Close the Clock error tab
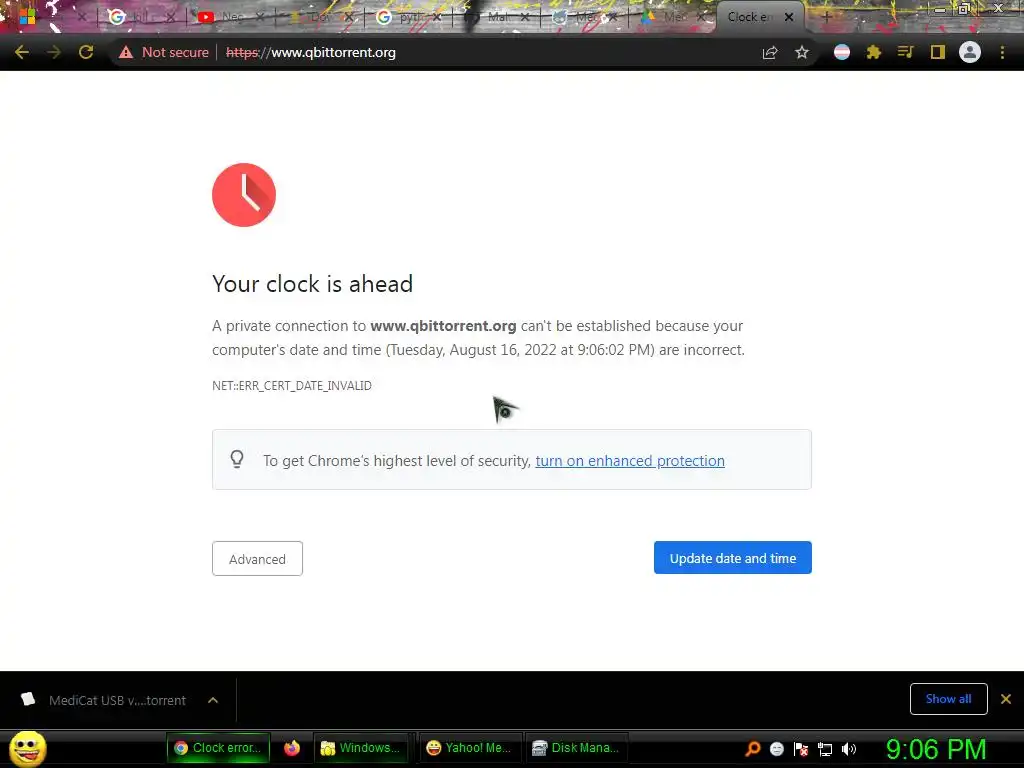This screenshot has width=1024, height=768. point(789,18)
